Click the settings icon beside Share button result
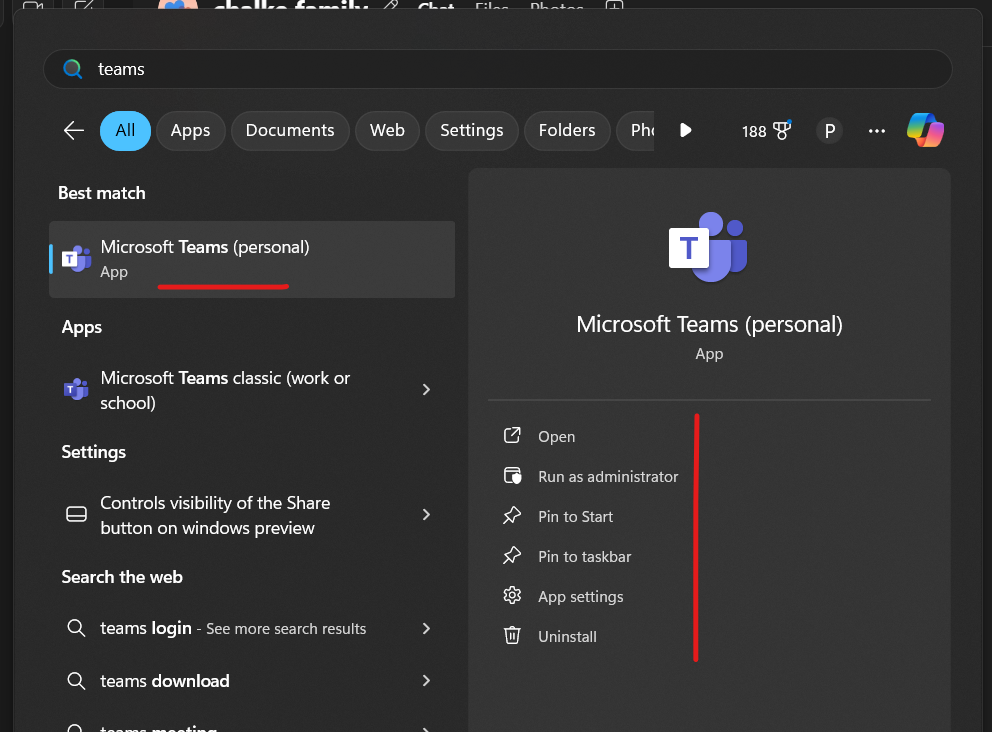This screenshot has height=732, width=992. pos(77,514)
